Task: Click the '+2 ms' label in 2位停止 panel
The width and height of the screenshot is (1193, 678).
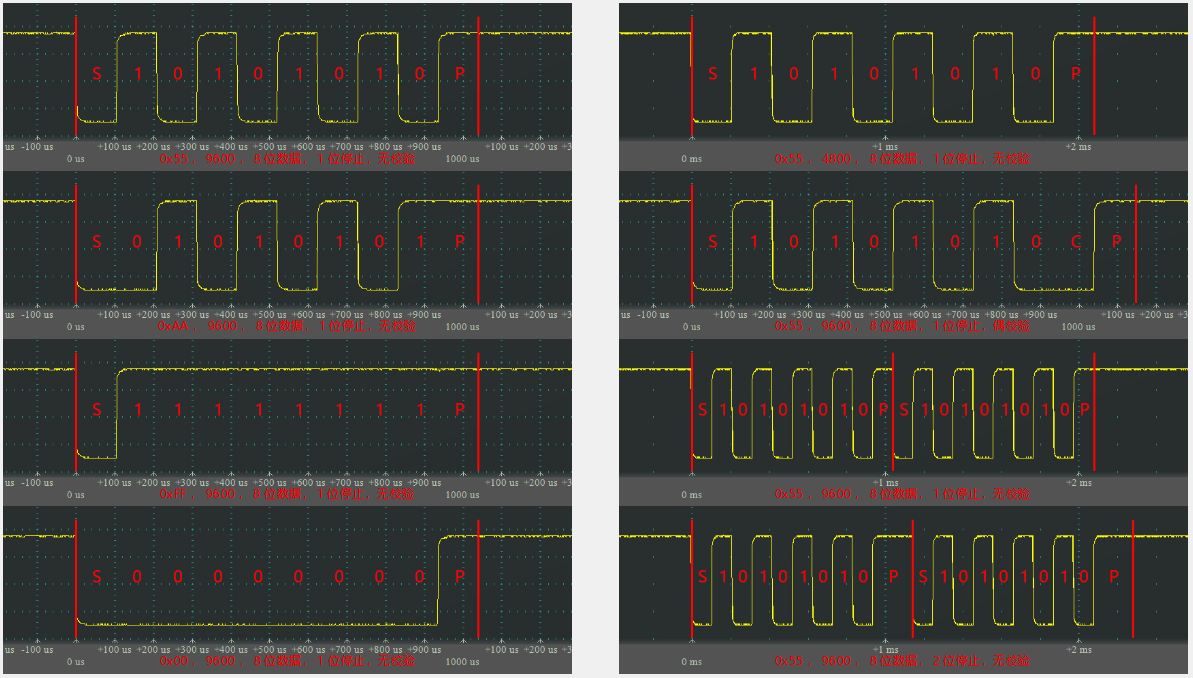Action: click(x=1078, y=650)
